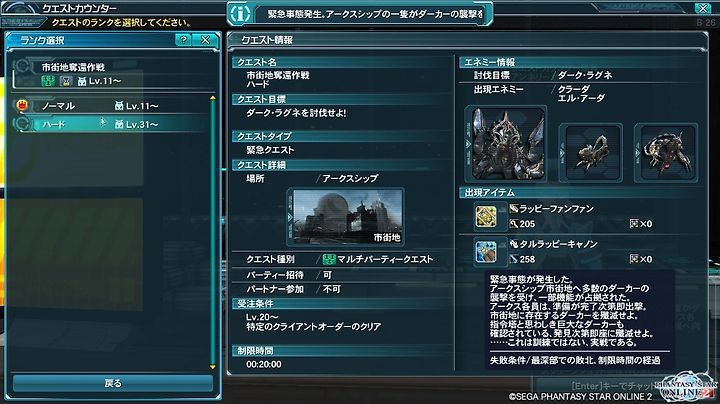Open help with the ランク選択 question mark button
This screenshot has width=720, height=404.
[x=184, y=40]
